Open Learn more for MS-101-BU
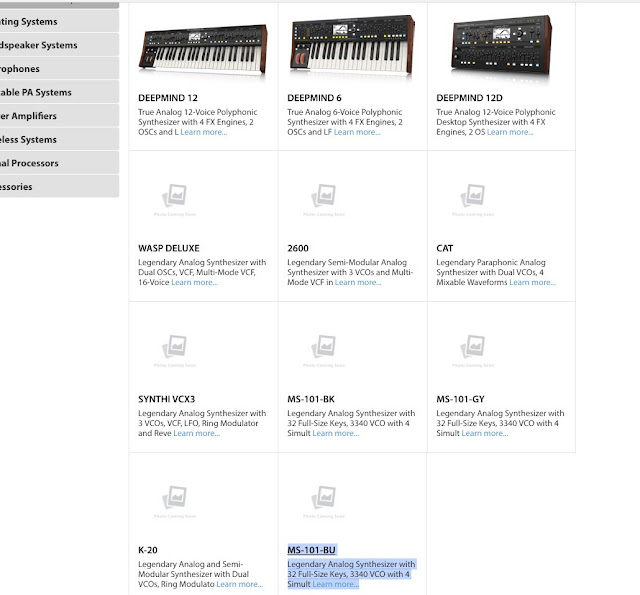Screen dimensions: 640x595 tap(336, 584)
